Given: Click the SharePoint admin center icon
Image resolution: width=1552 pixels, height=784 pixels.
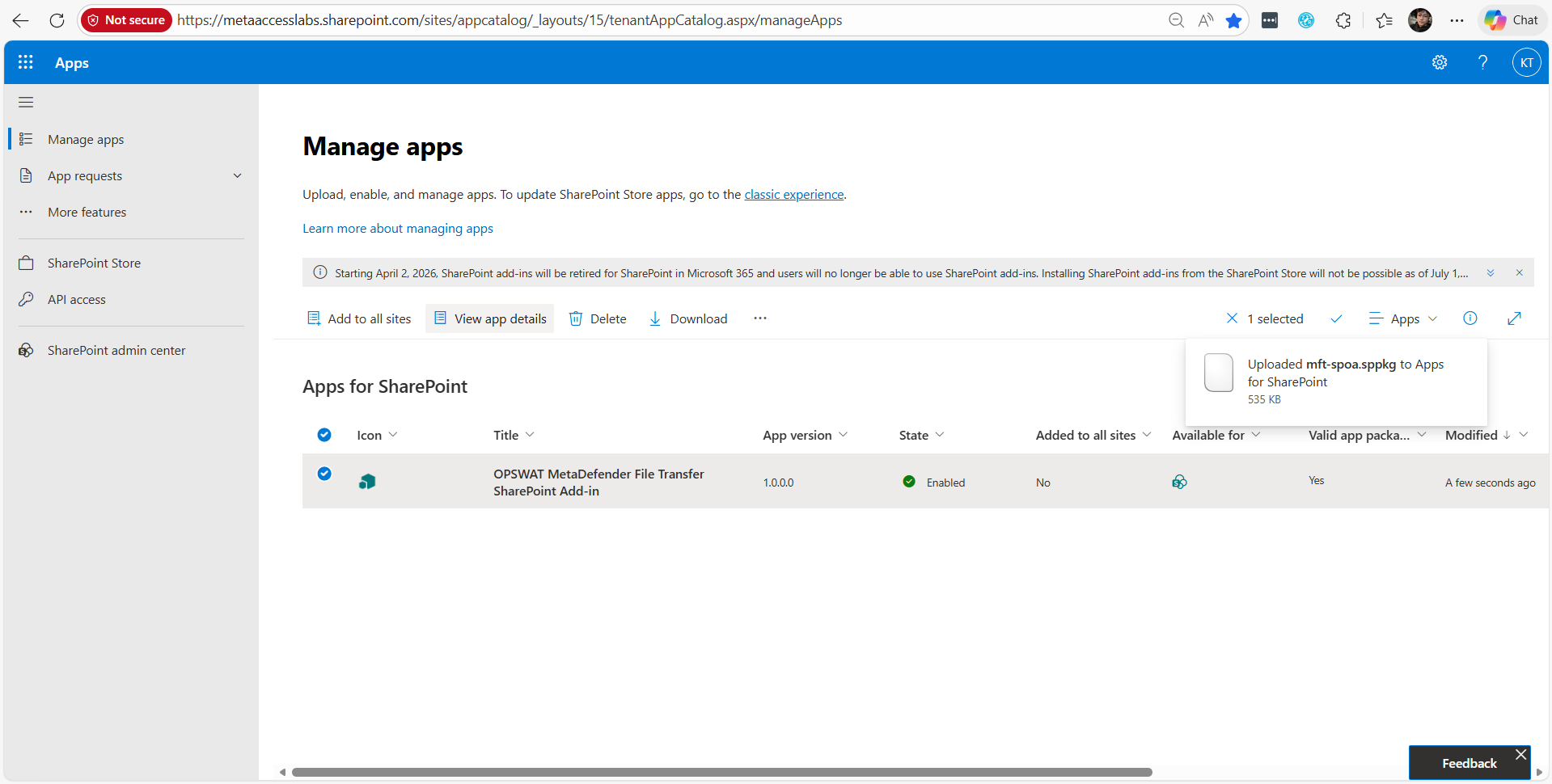Looking at the screenshot, I should click(27, 350).
